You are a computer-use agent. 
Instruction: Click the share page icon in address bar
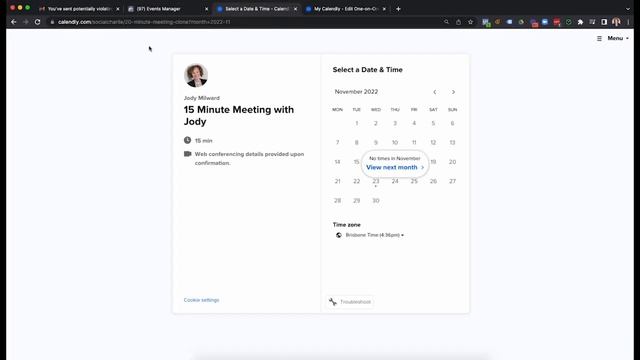click(458, 22)
